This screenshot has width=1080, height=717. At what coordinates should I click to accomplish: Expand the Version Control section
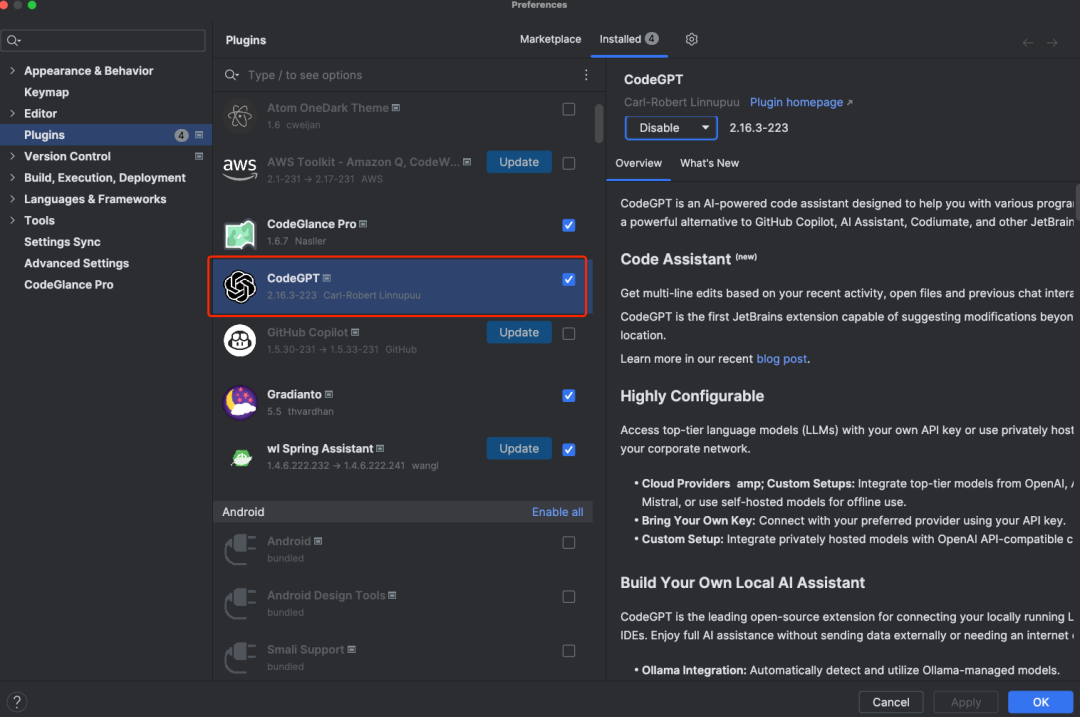tap(12, 156)
